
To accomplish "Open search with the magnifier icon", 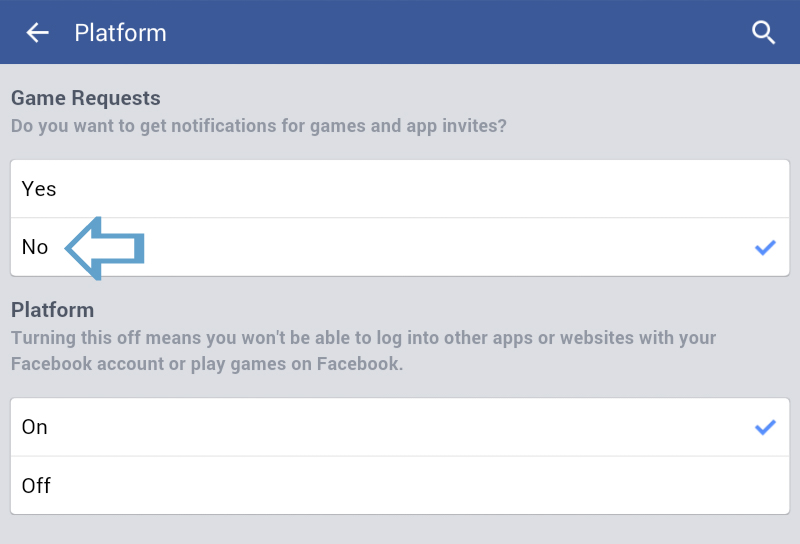I will 764,33.
